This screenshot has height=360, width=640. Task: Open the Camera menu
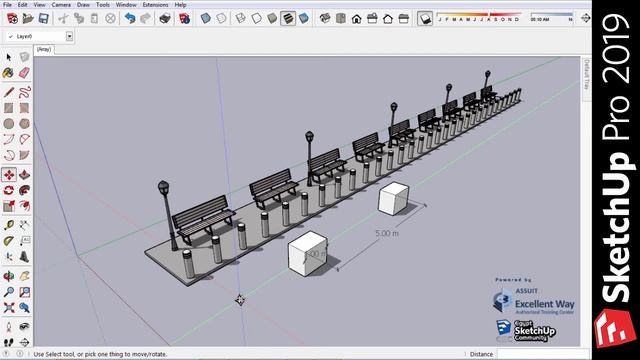(x=61, y=5)
